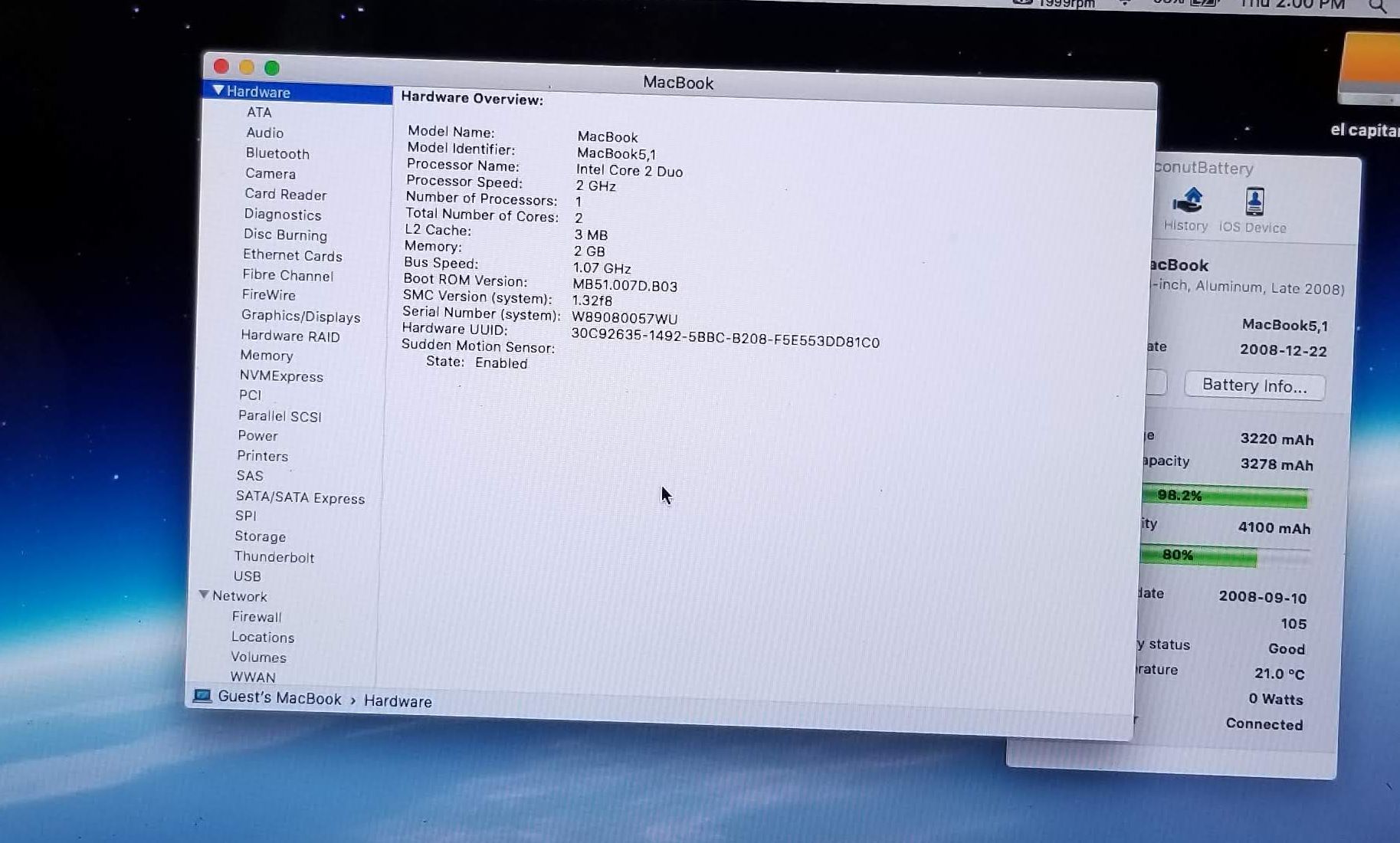Select Power in the sidebar list

(257, 435)
